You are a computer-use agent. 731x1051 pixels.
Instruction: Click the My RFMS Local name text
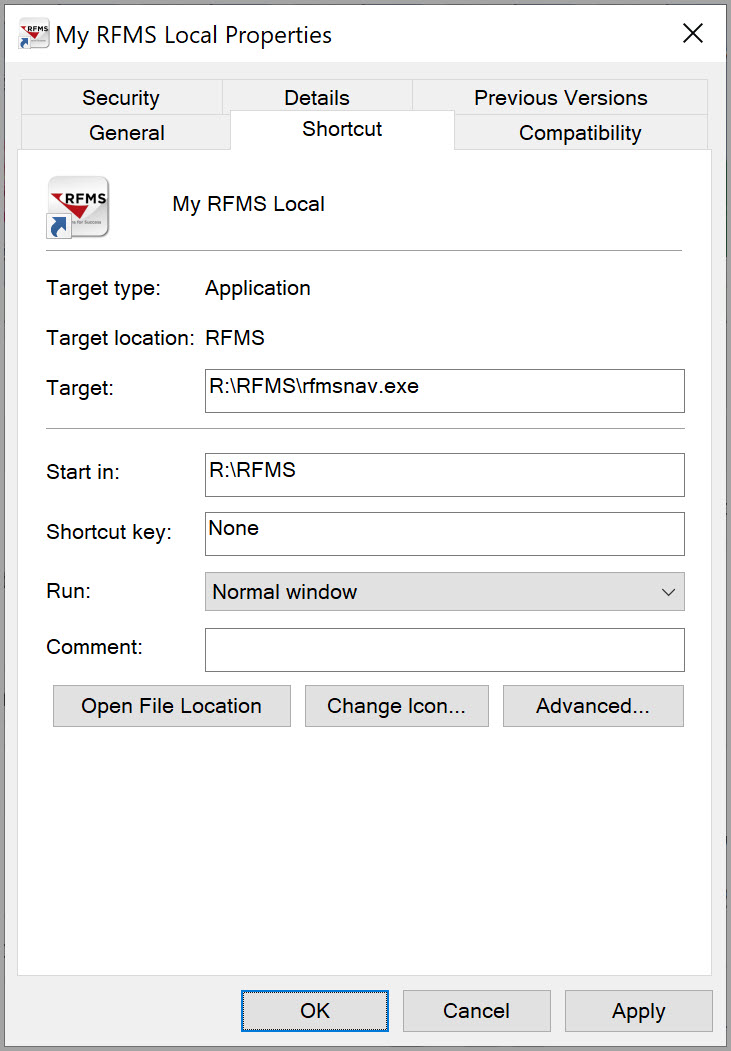pos(249,204)
